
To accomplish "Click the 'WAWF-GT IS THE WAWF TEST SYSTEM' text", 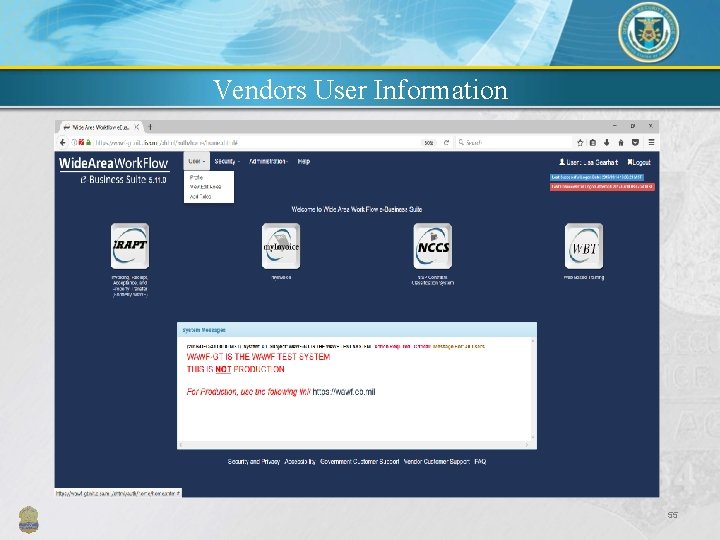I will 258,357.
